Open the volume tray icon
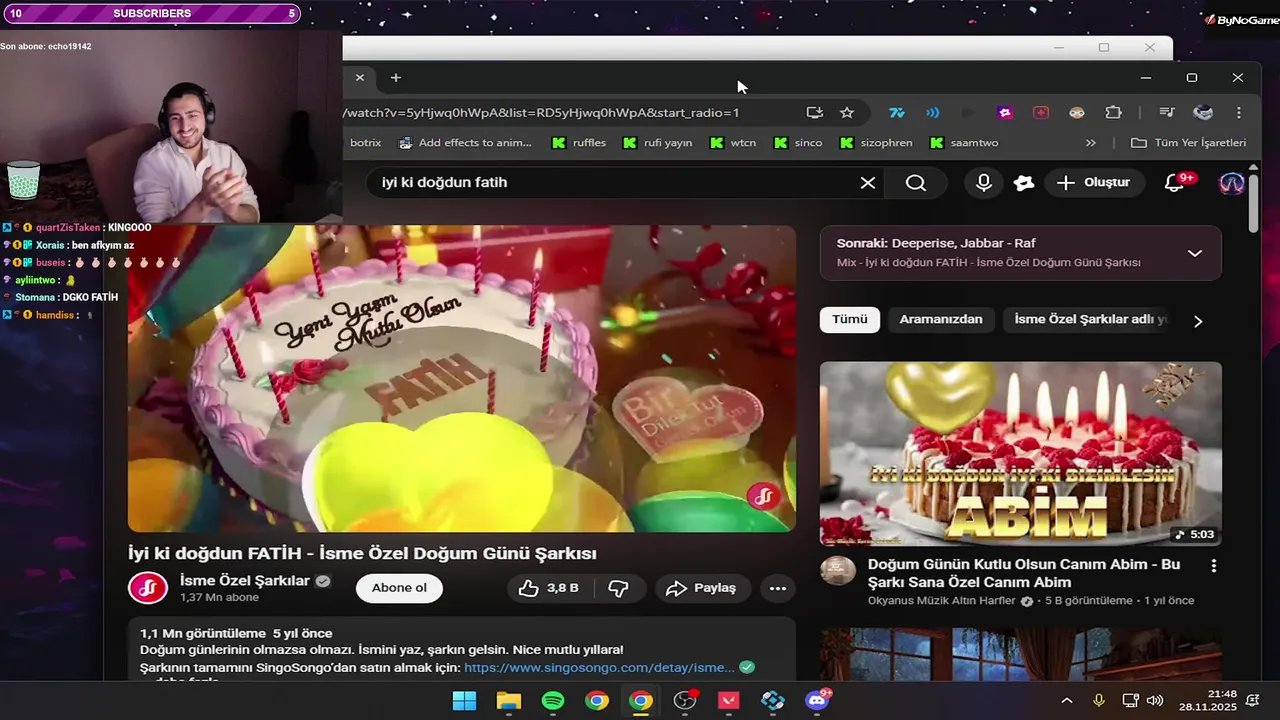1280x720 pixels. pyautogui.click(x=1155, y=700)
